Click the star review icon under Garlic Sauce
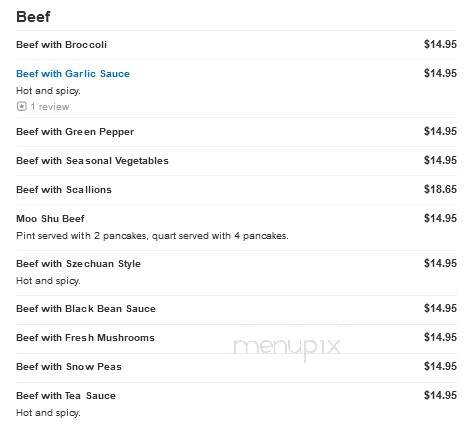466x429 pixels. [21, 107]
